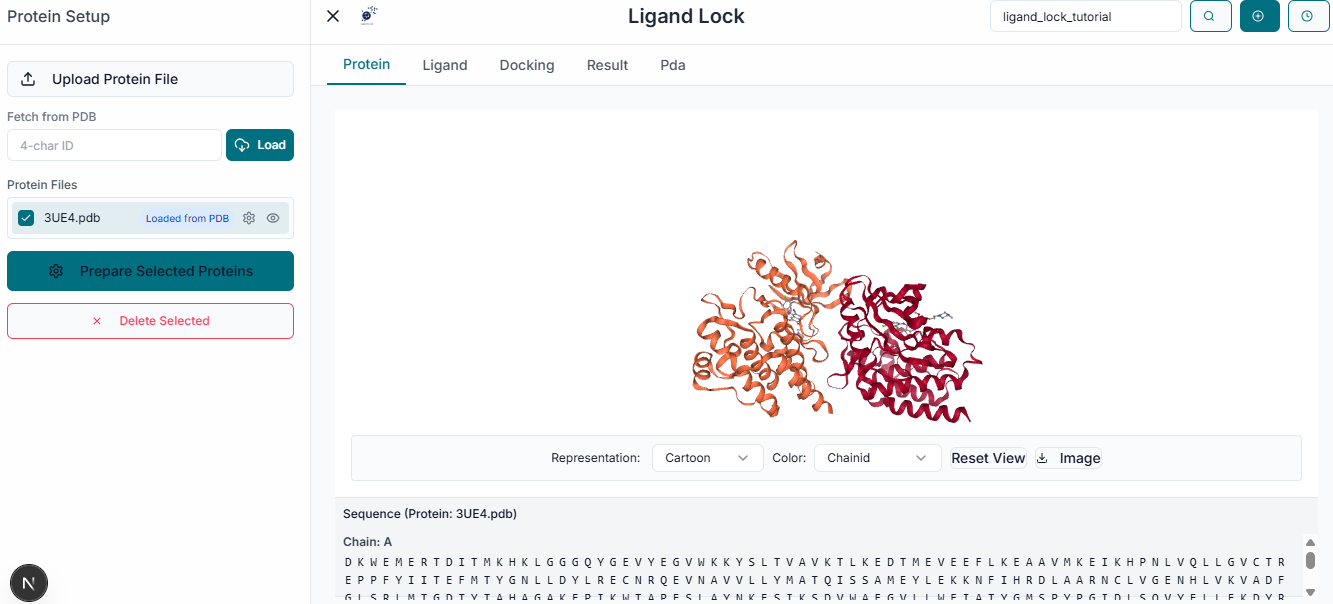
Task: Uncheck the 3UE4.pdb checkbox
Action: tap(25, 217)
